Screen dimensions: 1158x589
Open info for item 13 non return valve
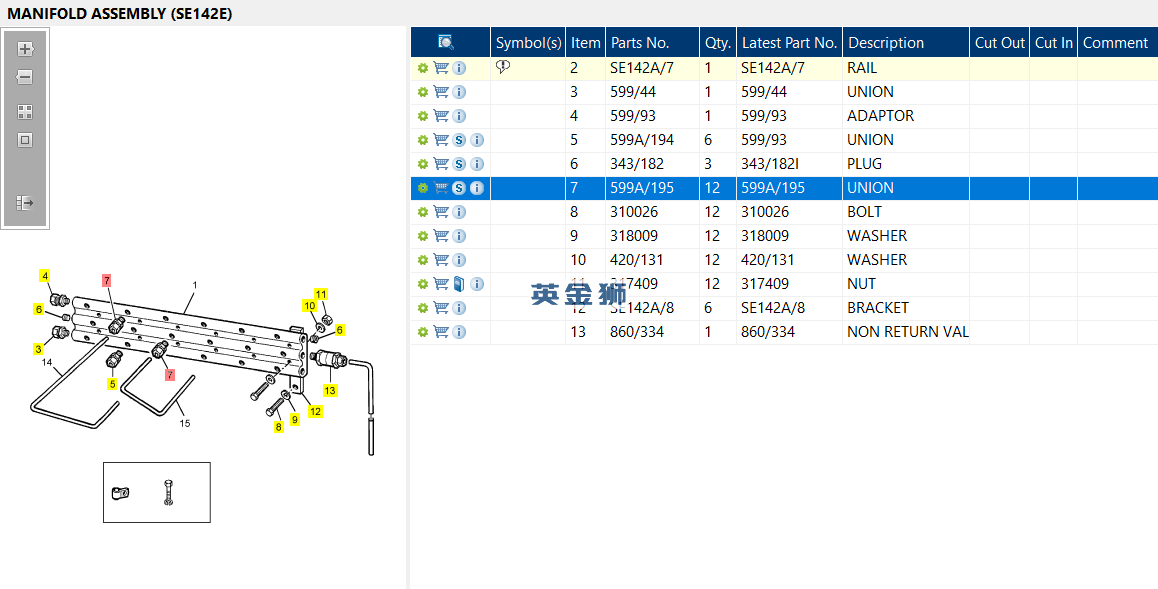[459, 332]
